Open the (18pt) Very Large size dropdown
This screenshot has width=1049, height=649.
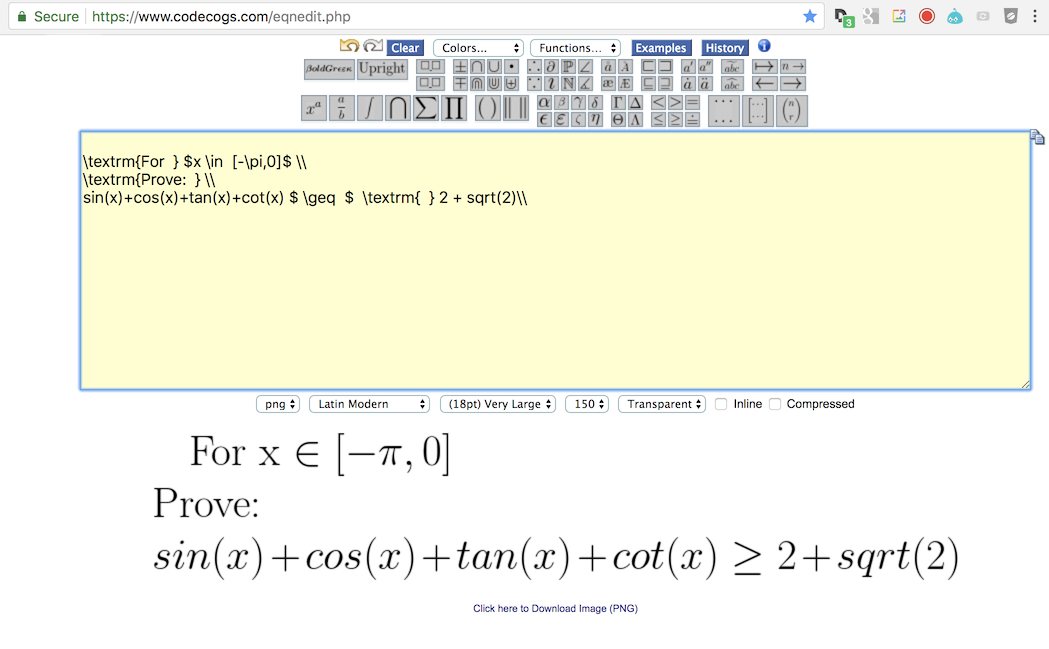[498, 404]
